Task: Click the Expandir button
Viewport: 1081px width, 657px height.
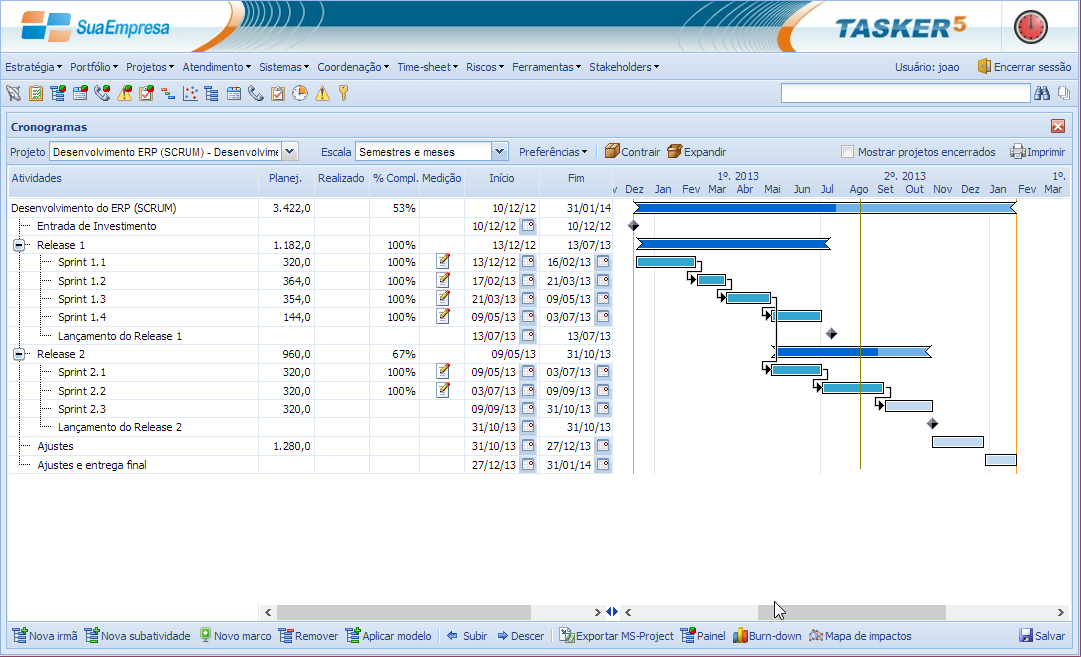Action: 696,152
